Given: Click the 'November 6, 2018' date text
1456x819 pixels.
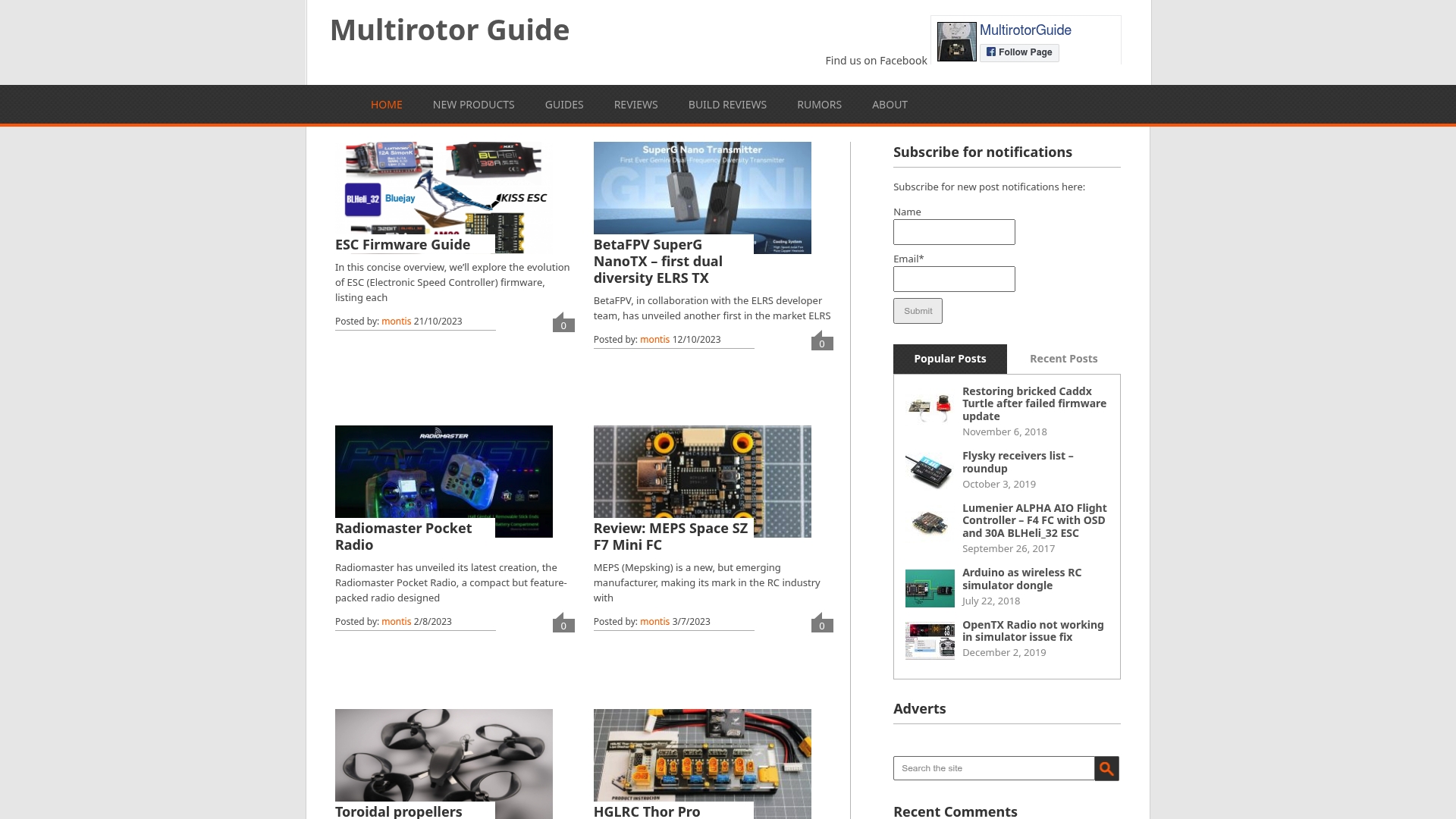Looking at the screenshot, I should pos(1005,432).
